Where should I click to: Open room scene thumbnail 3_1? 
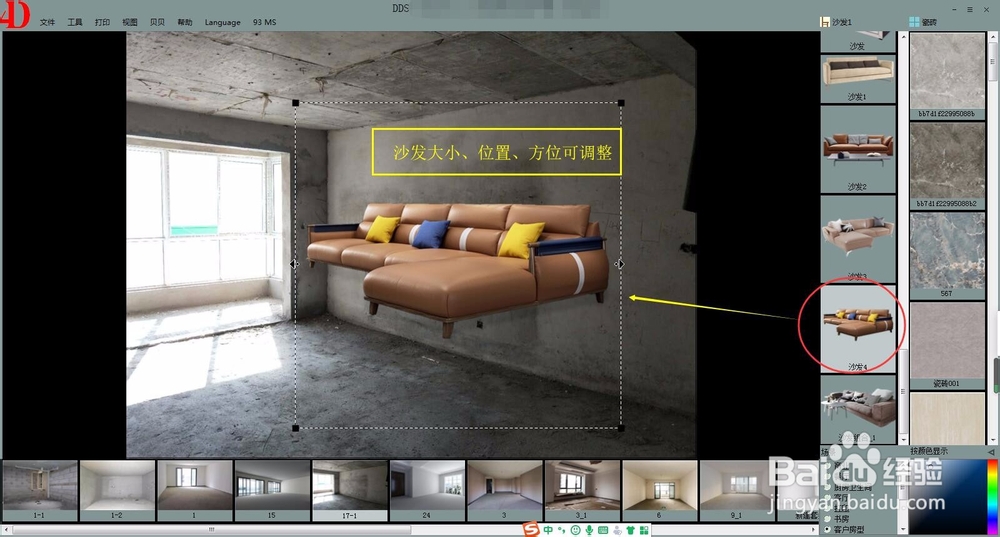pos(582,490)
